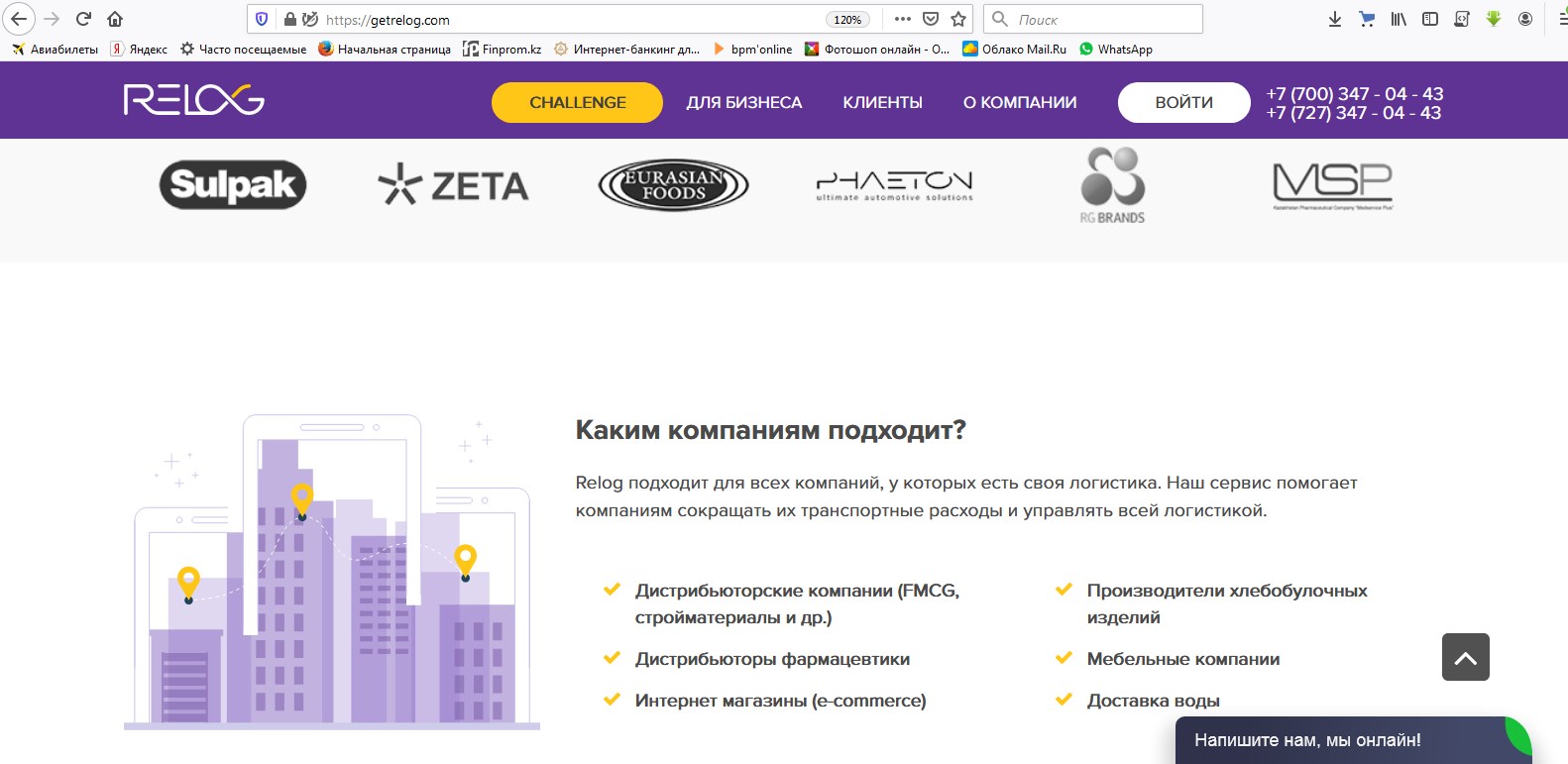The width and height of the screenshot is (1568, 764).
Task: Open Часто посещаемые bookmark folder
Action: click(x=243, y=49)
